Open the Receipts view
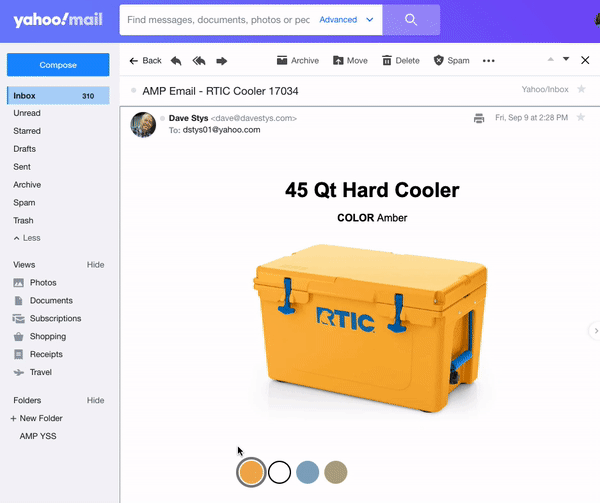 (38, 355)
